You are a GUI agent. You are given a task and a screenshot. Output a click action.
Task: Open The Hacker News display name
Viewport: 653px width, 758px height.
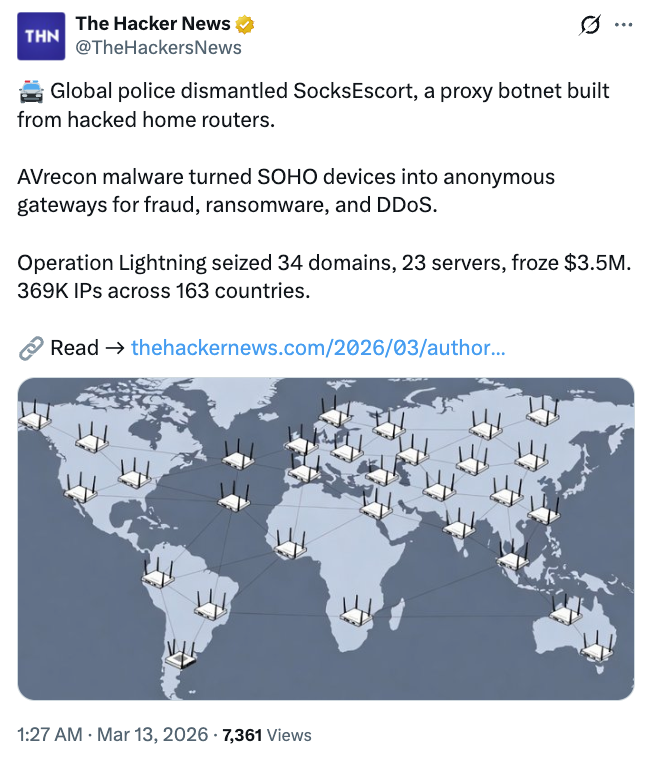[153, 24]
